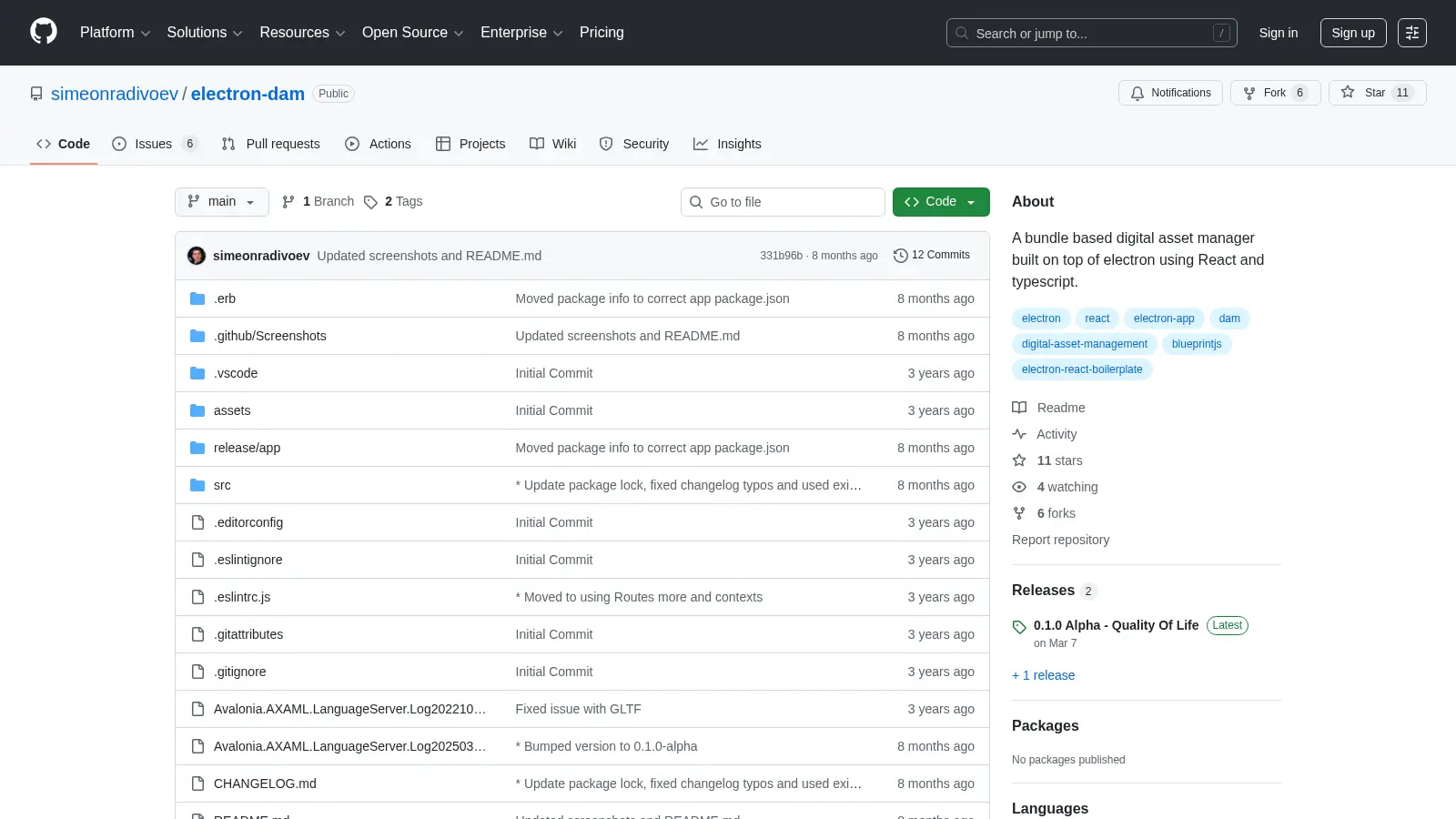1456x819 pixels.
Task: Open the green Code dropdown button
Action: click(941, 202)
